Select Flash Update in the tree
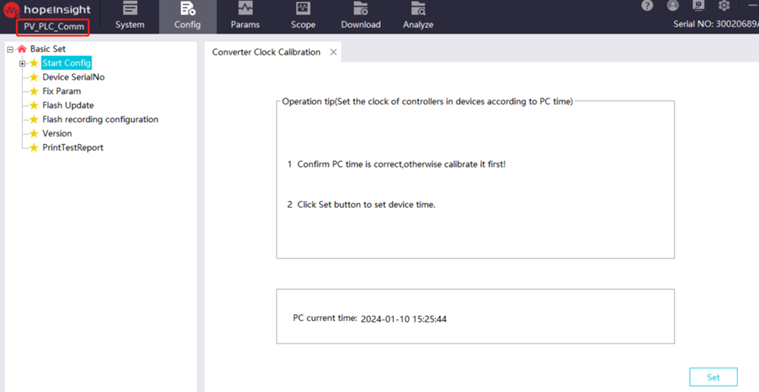Viewport: 759px width, 392px height. pyautogui.click(x=68, y=105)
